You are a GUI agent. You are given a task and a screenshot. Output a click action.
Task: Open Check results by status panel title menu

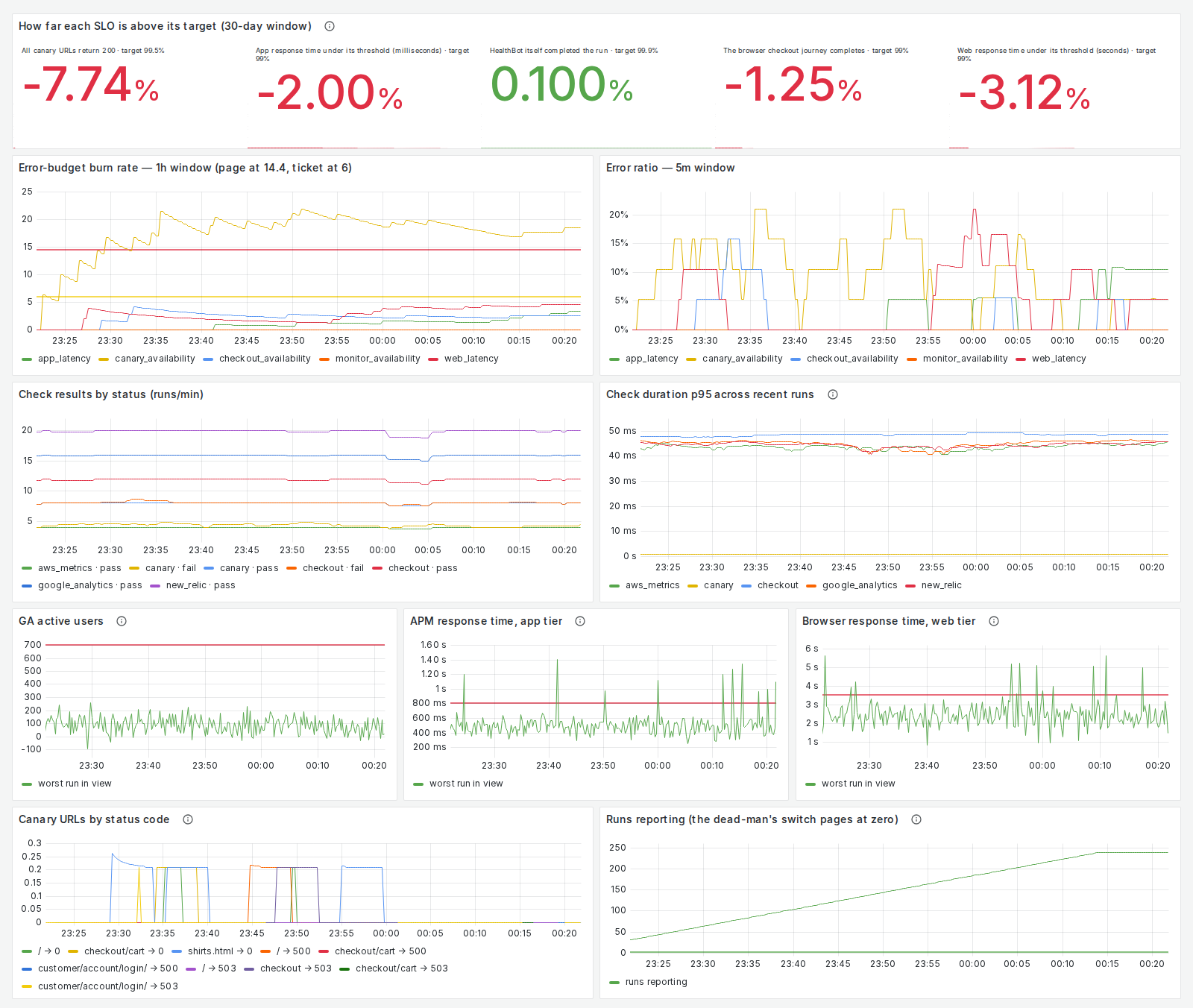click(111, 394)
